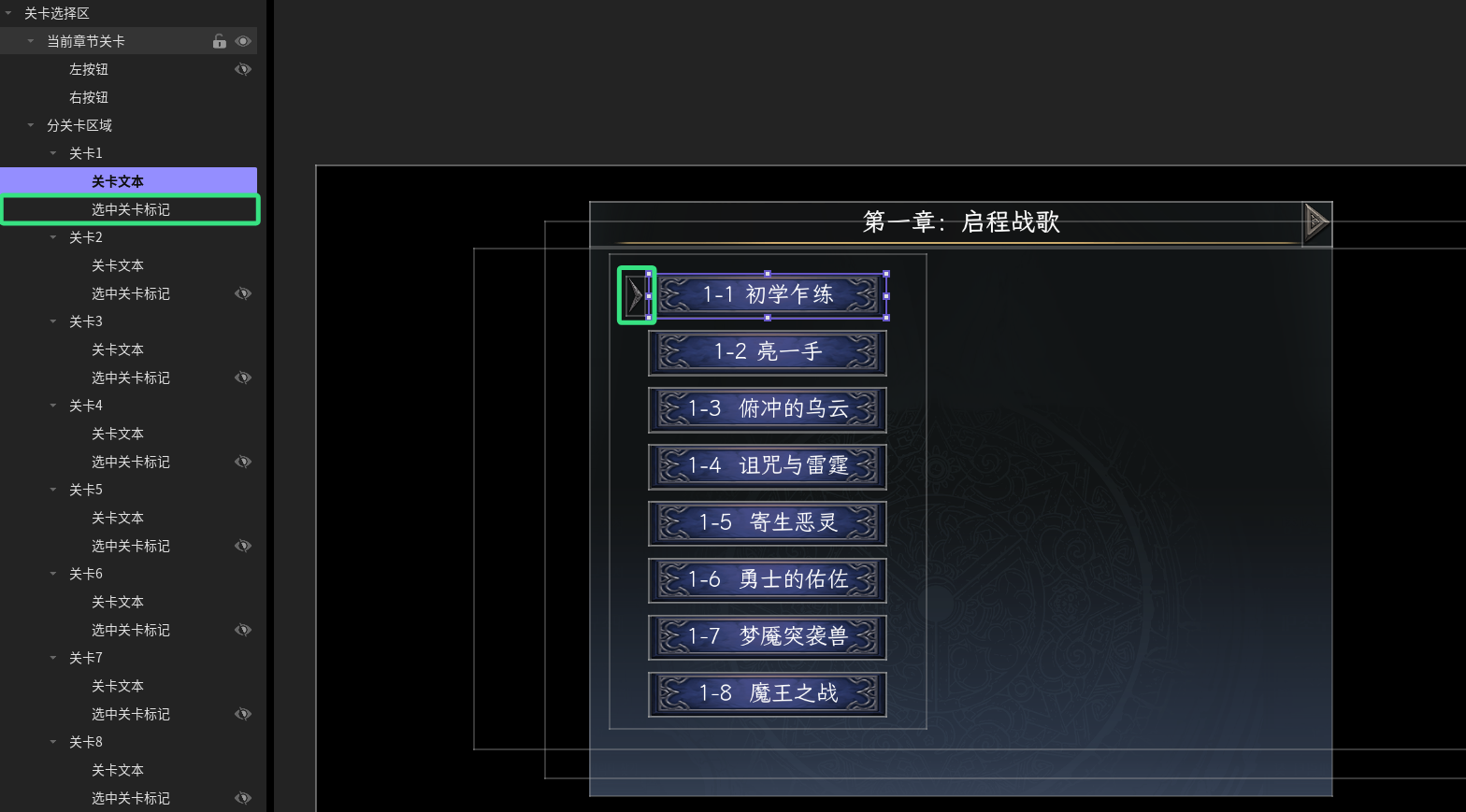
Task: Click the 1-5 寄生恶灵 level button
Action: coord(768,523)
